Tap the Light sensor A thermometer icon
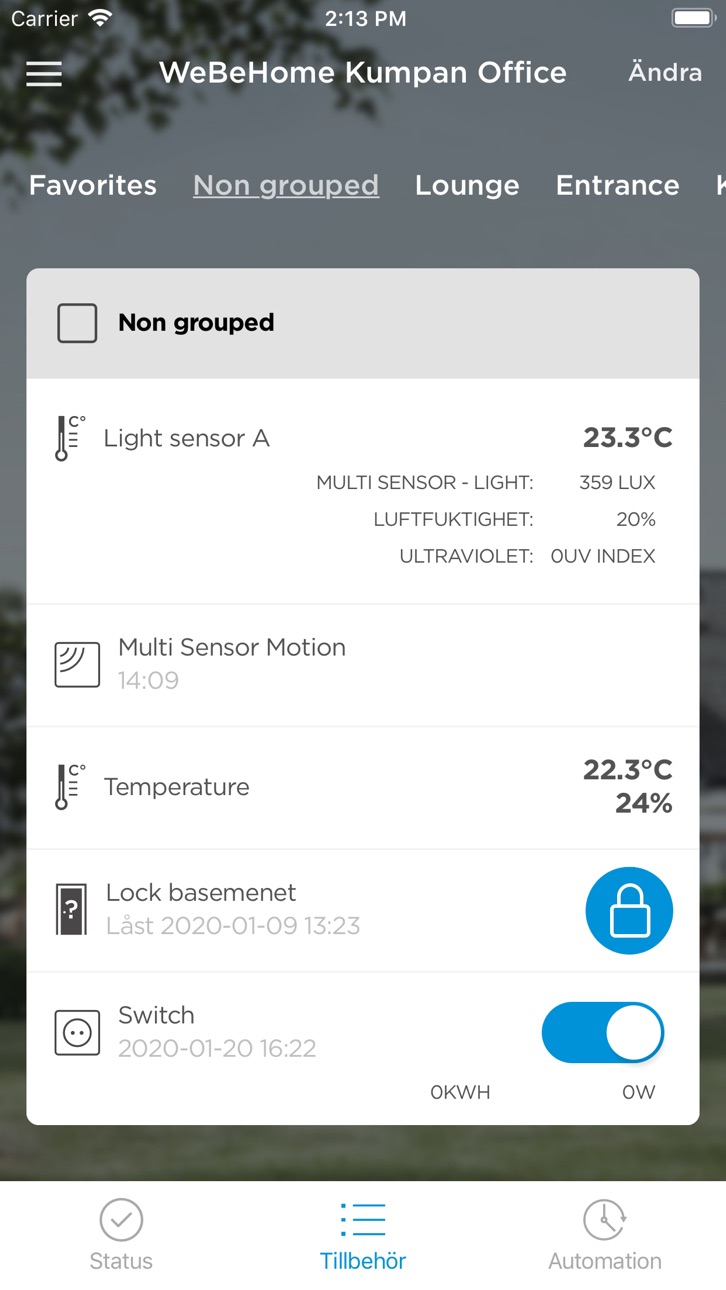Image resolution: width=726 pixels, height=1290 pixels. tap(70, 438)
